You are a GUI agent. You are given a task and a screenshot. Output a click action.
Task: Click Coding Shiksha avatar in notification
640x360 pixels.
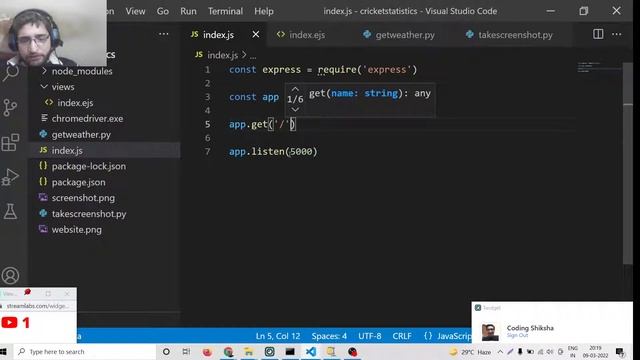click(490, 331)
